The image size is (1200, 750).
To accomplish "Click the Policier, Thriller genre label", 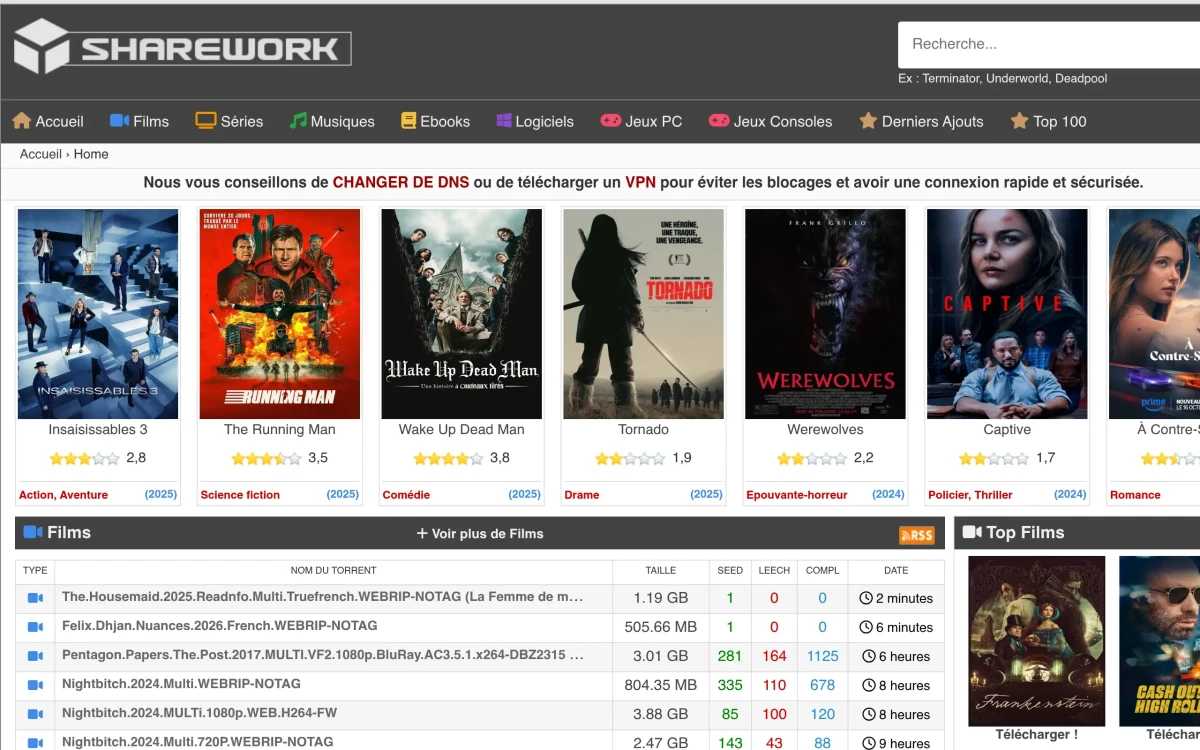I will pyautogui.click(x=970, y=494).
